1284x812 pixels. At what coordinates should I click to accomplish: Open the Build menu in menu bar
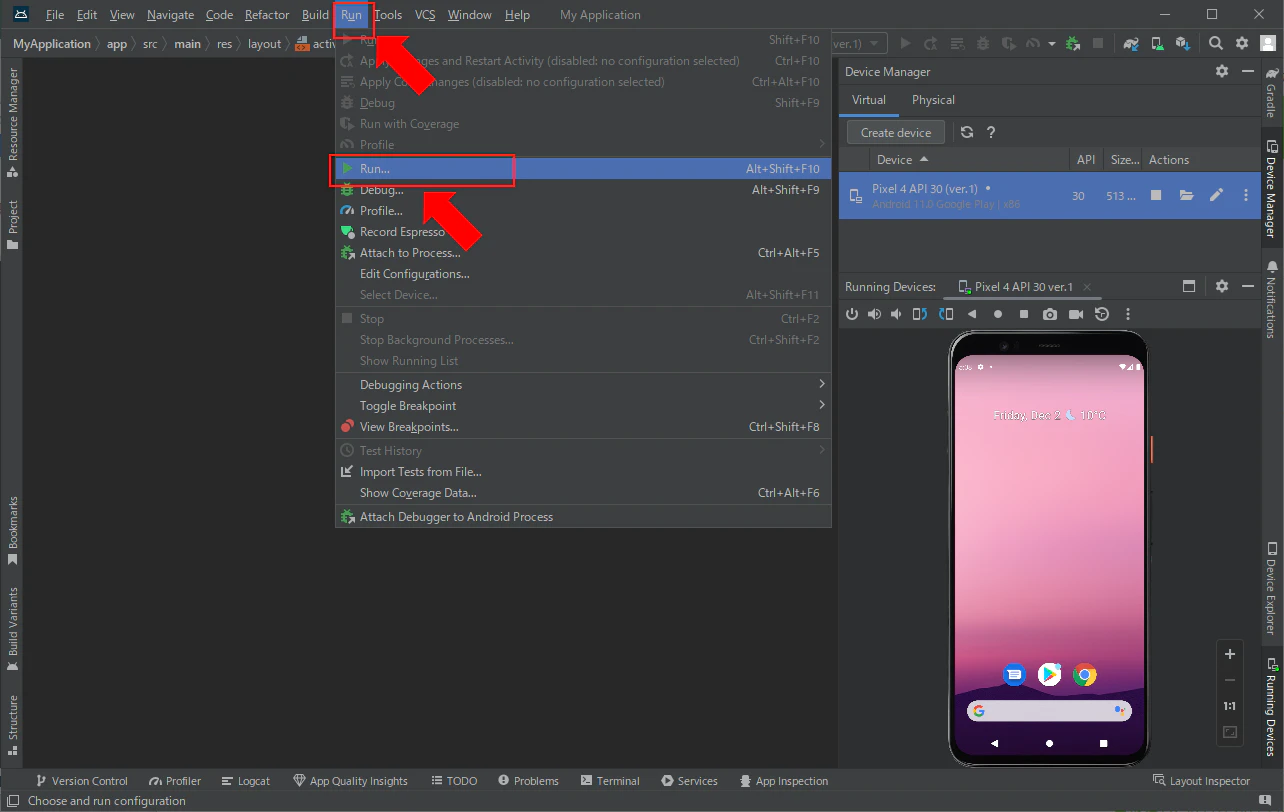click(315, 15)
